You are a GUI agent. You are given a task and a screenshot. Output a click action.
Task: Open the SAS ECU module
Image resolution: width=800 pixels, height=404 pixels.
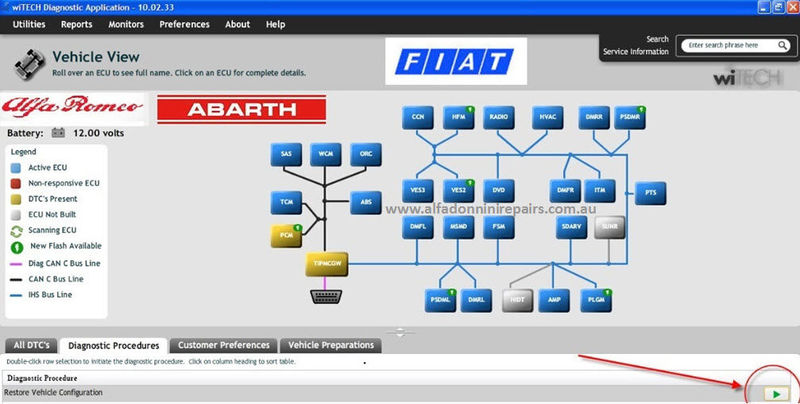click(286, 155)
